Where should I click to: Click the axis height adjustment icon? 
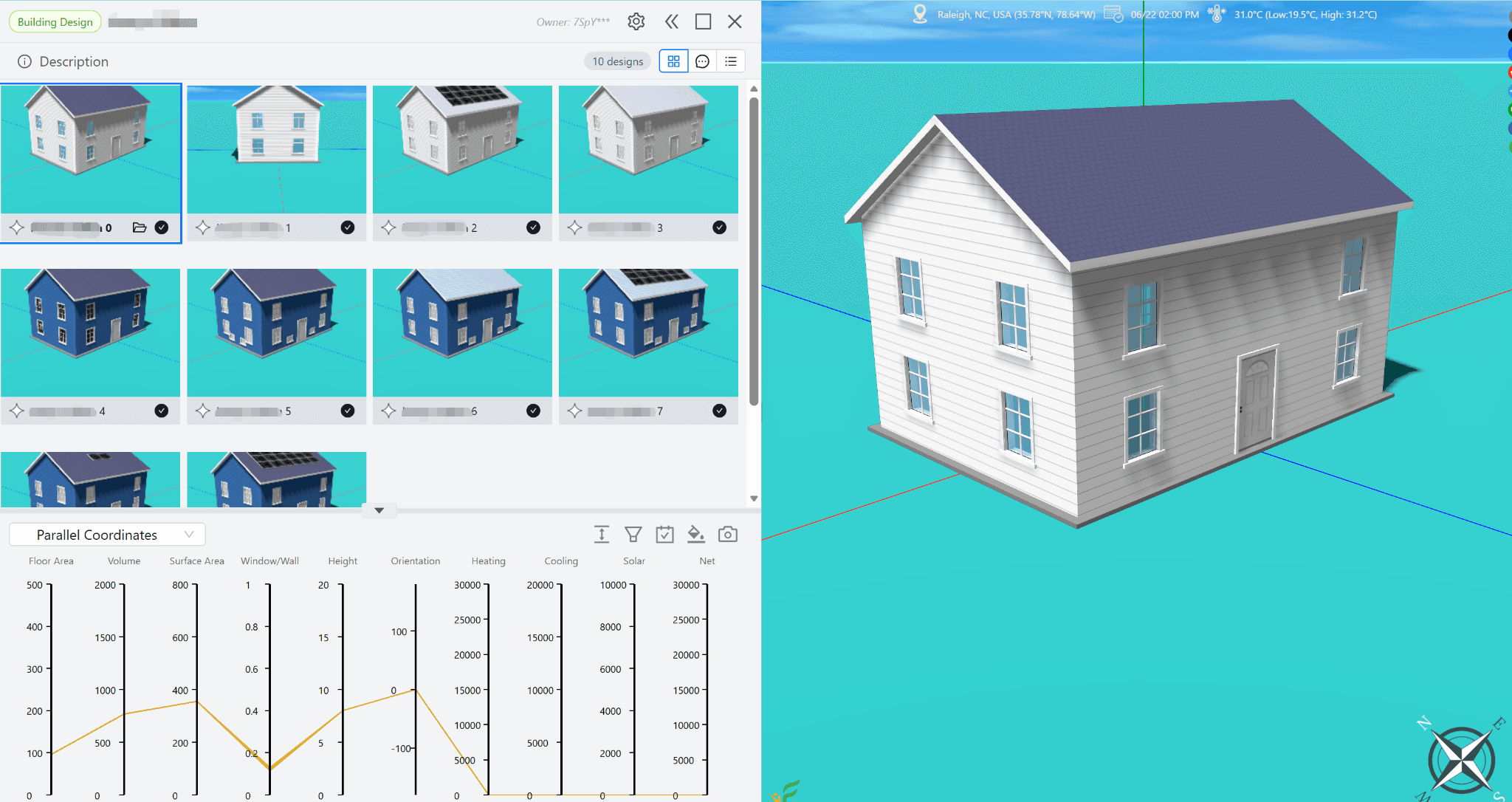(602, 534)
